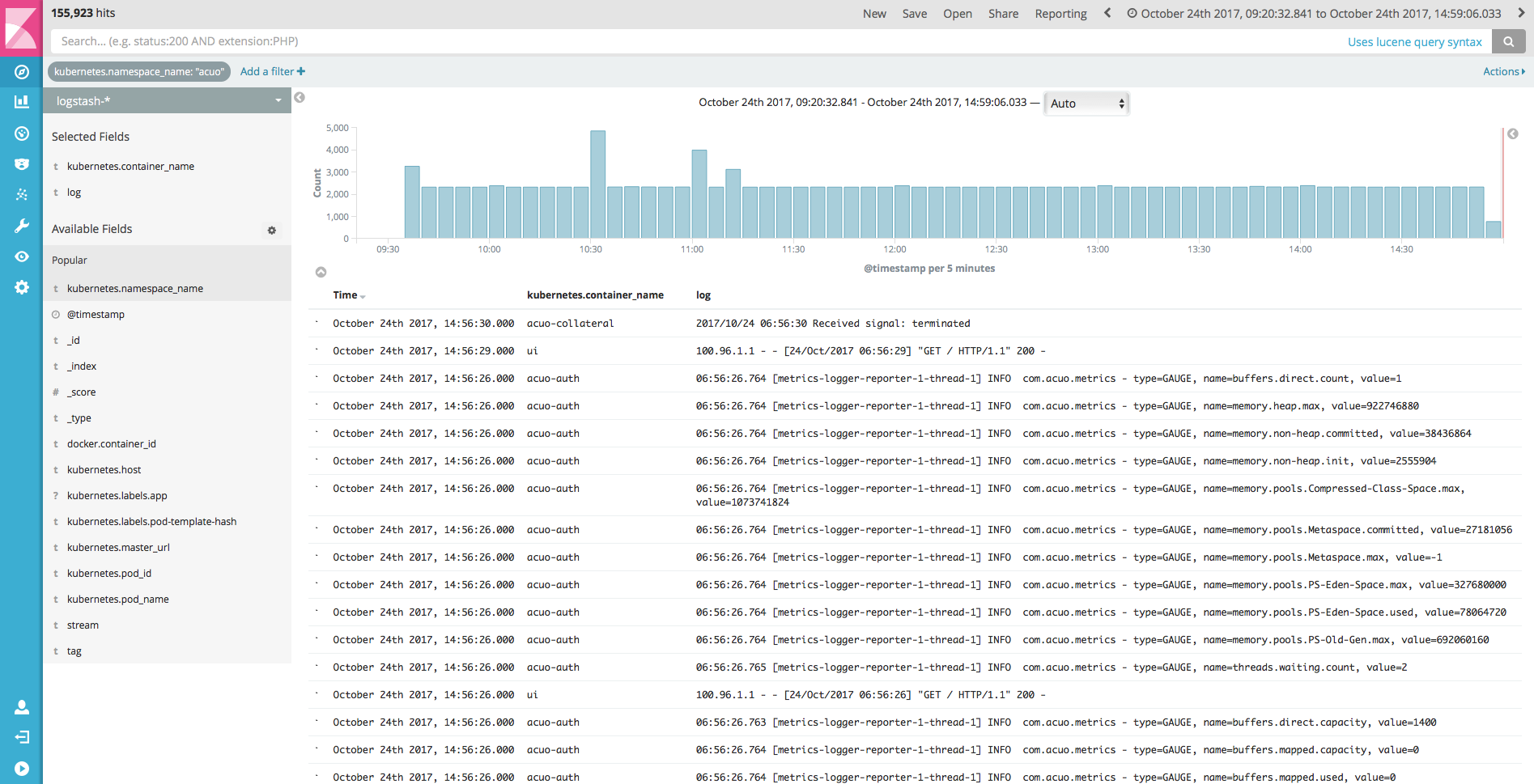1534x784 pixels.
Task: Click the kubernetes.container_name column header
Action: pyautogui.click(x=595, y=295)
